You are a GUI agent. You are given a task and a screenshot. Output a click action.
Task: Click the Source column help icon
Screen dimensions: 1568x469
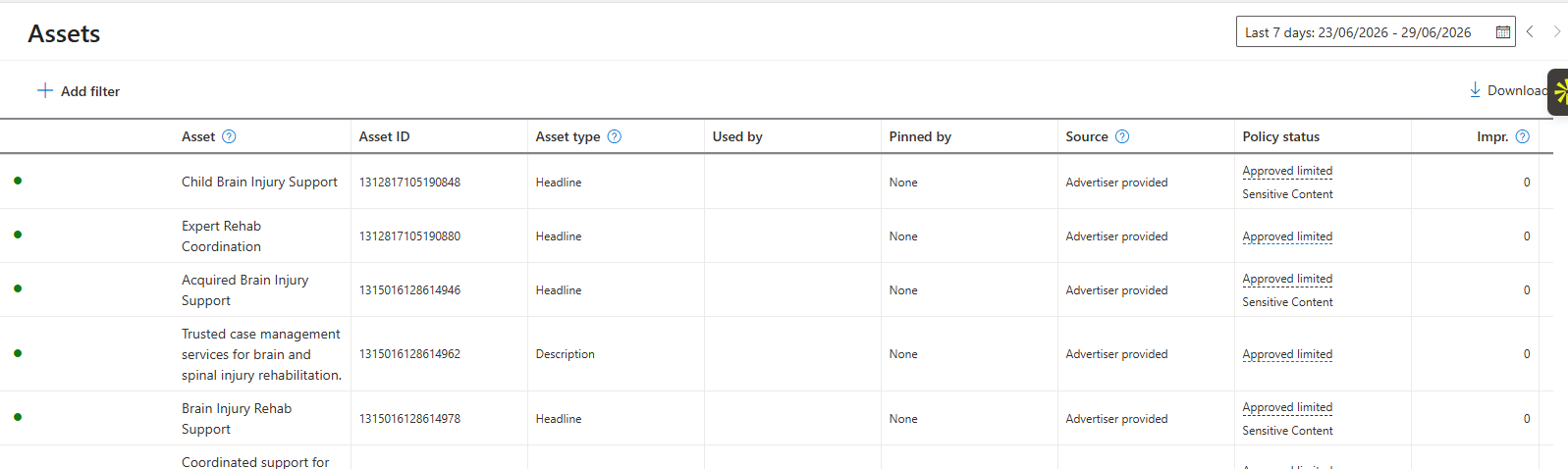[x=1122, y=136]
